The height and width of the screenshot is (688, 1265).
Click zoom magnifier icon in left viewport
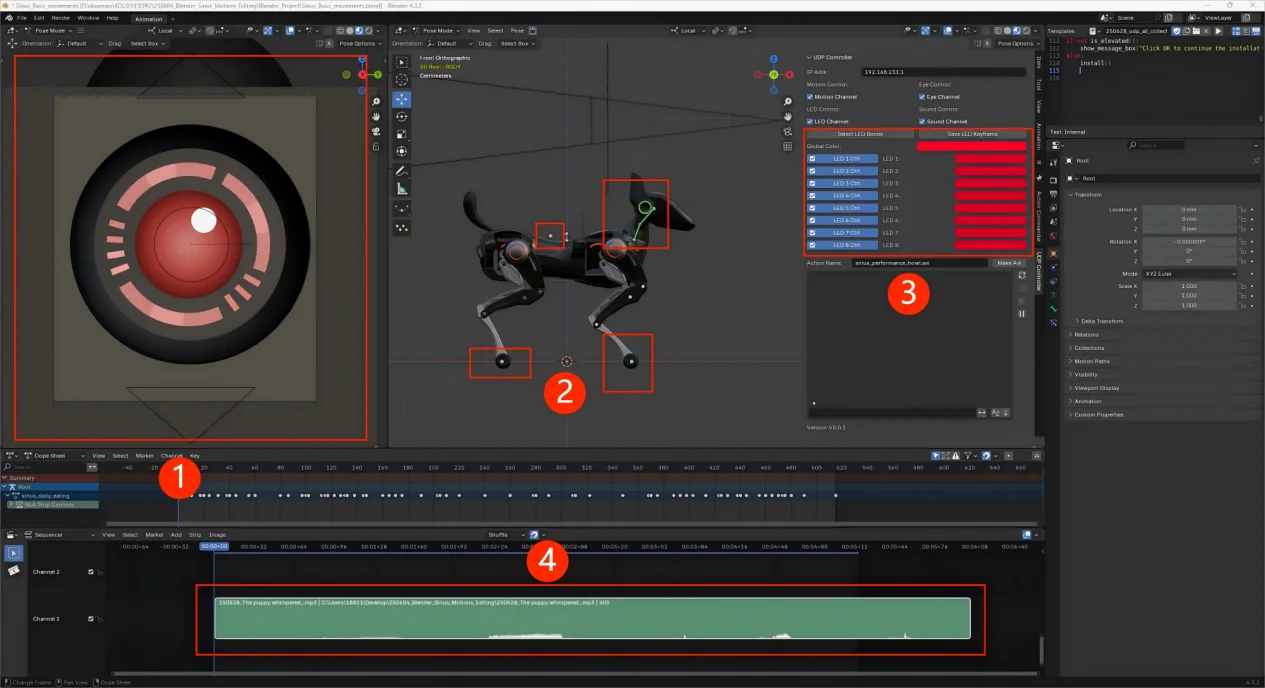pyautogui.click(x=376, y=102)
